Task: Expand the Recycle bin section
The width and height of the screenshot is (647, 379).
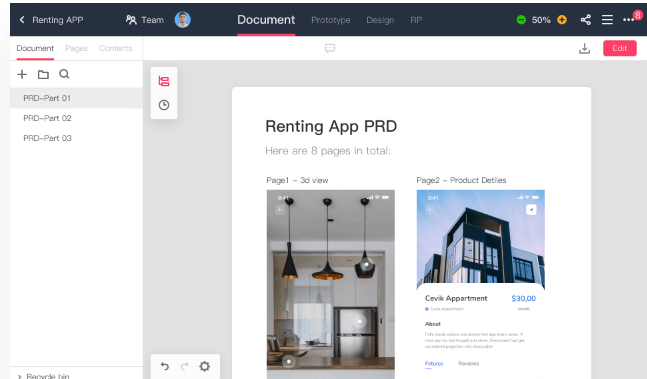Action: coord(19,376)
